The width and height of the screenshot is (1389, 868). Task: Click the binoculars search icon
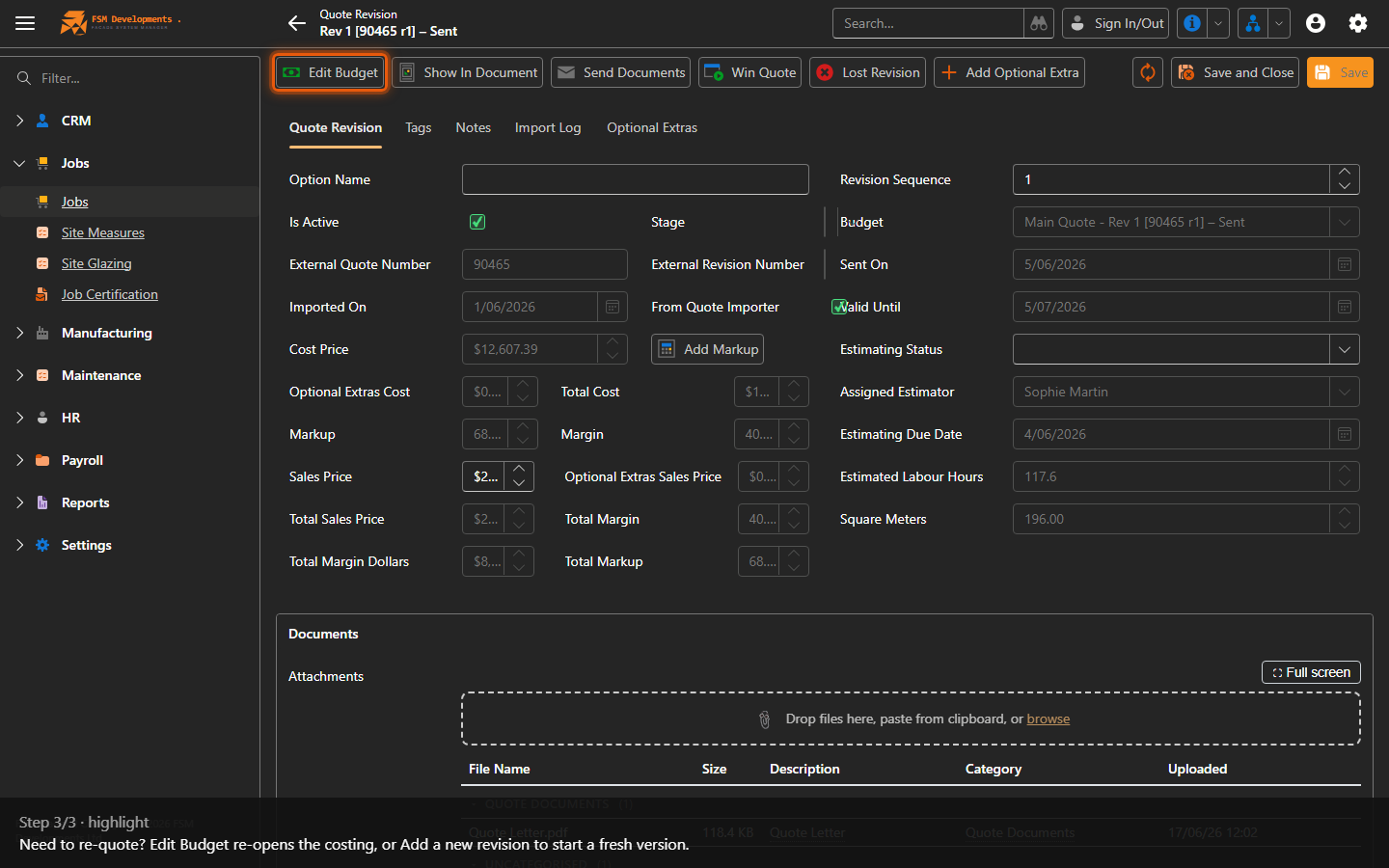point(1039,23)
